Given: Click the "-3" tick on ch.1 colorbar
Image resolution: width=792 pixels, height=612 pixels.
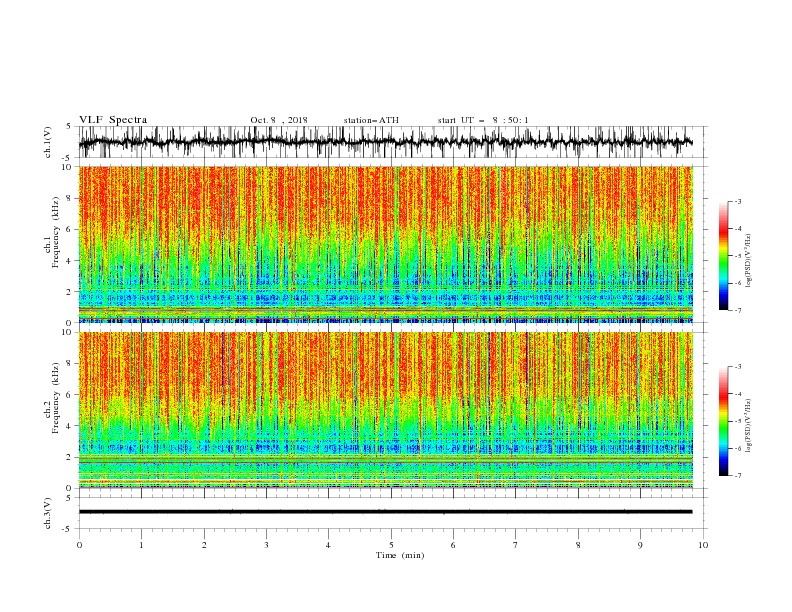Looking at the screenshot, I should [738, 201].
